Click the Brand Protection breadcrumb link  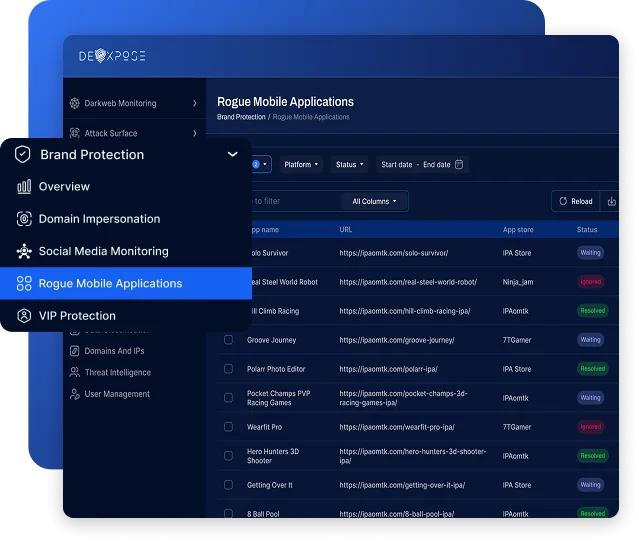point(241,117)
